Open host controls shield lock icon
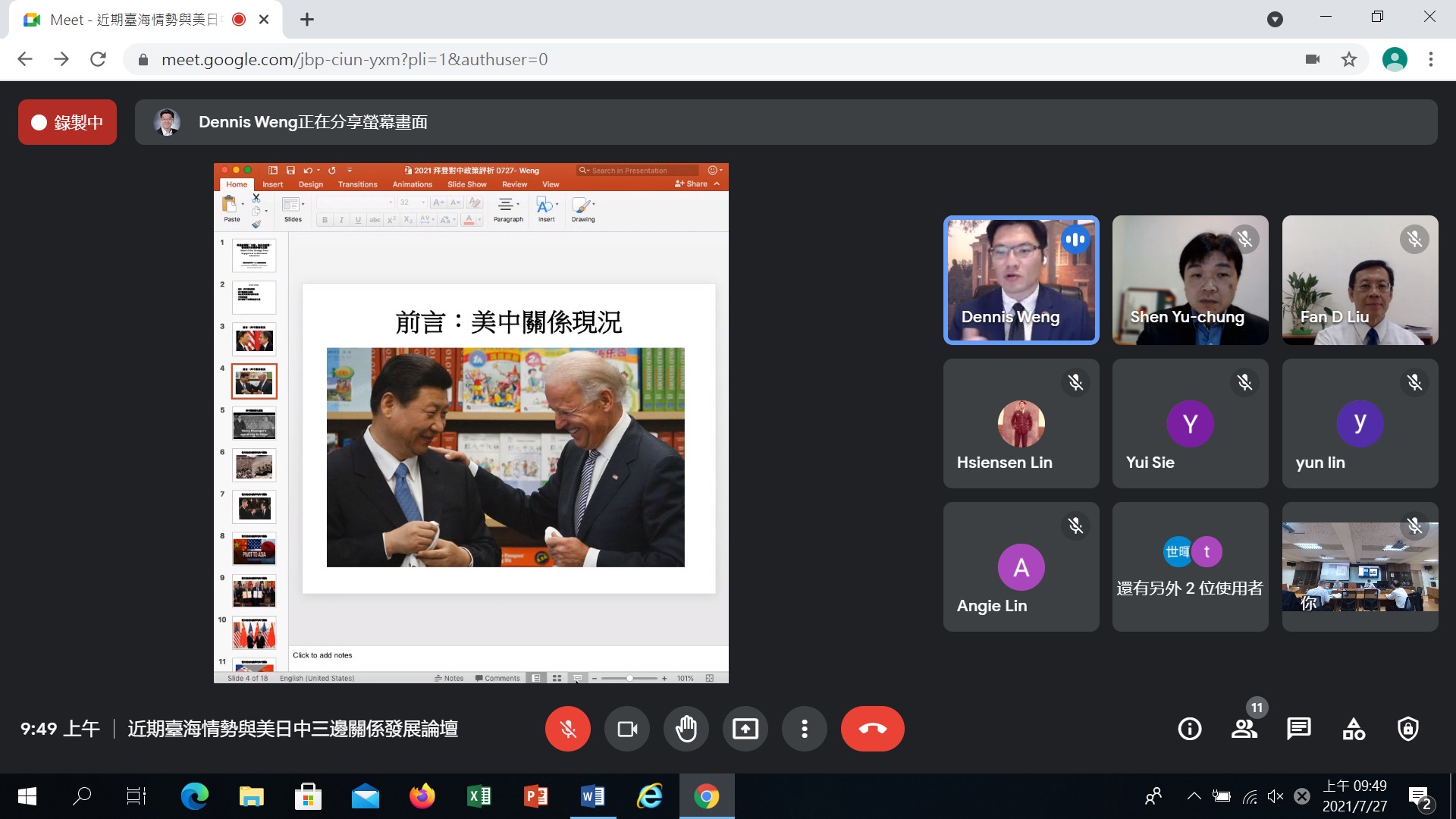 [1408, 729]
